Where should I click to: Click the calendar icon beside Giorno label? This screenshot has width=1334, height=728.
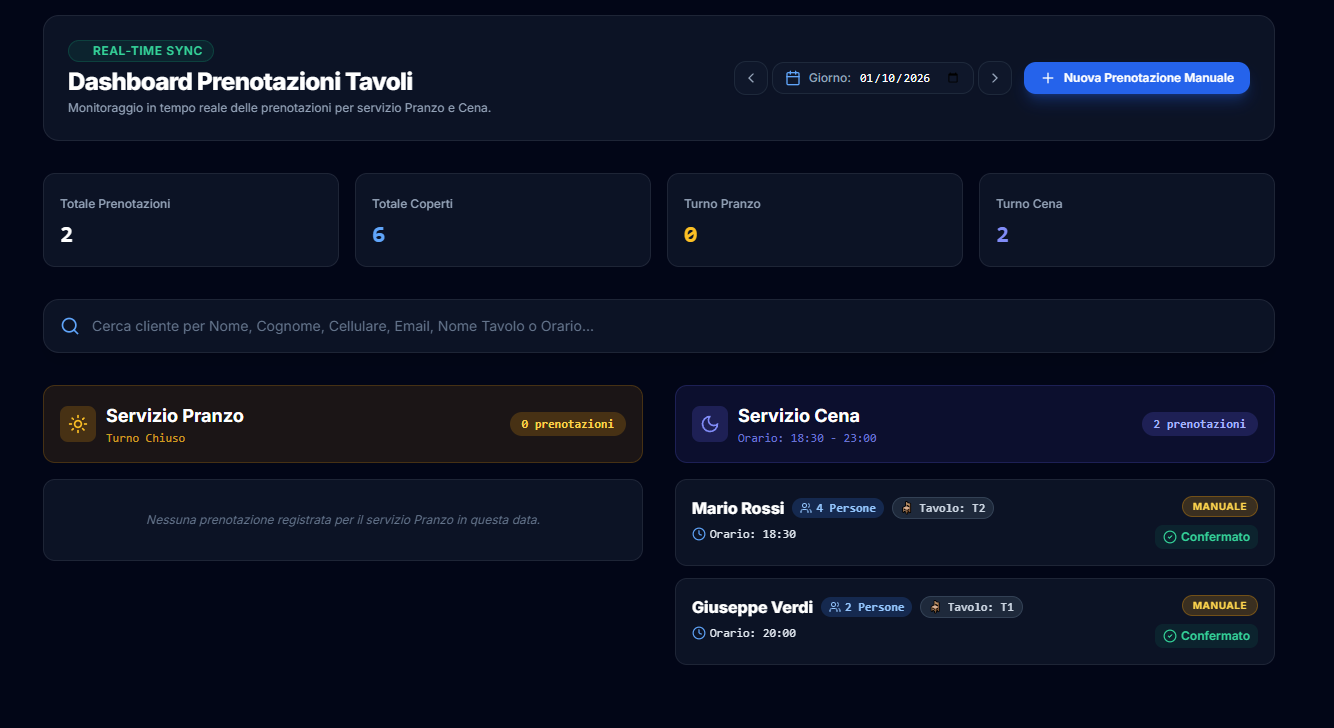[793, 78]
